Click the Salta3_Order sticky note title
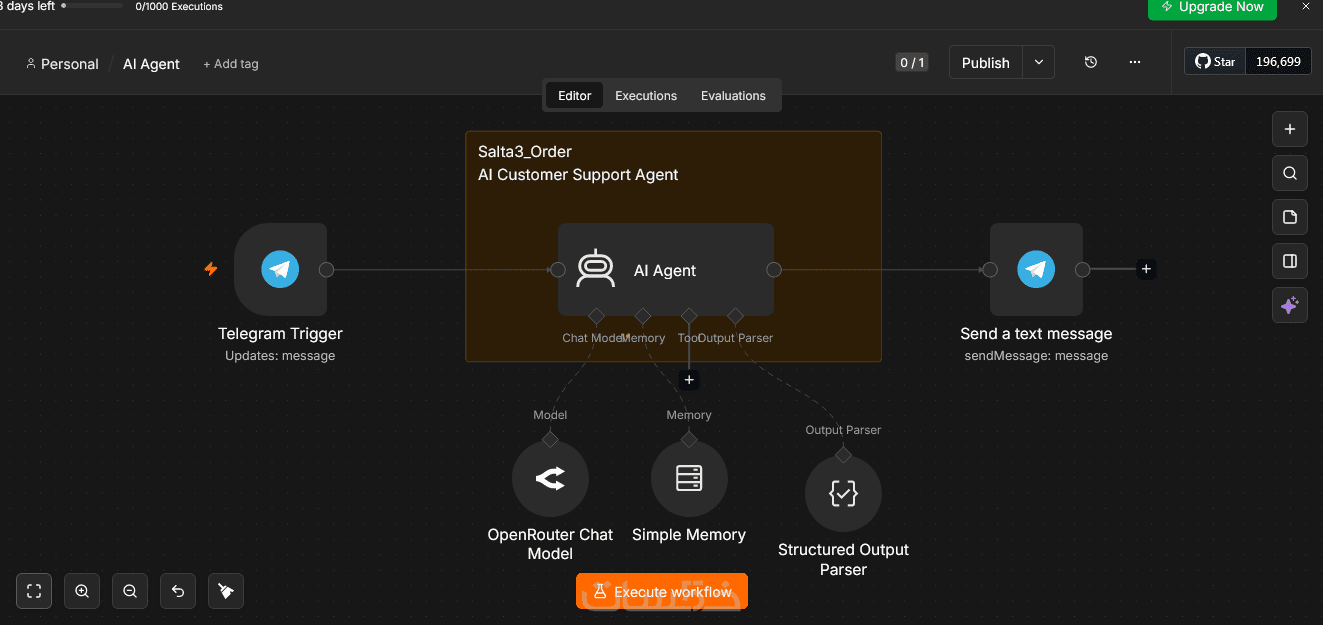Viewport: 1323px width, 625px height. click(525, 152)
